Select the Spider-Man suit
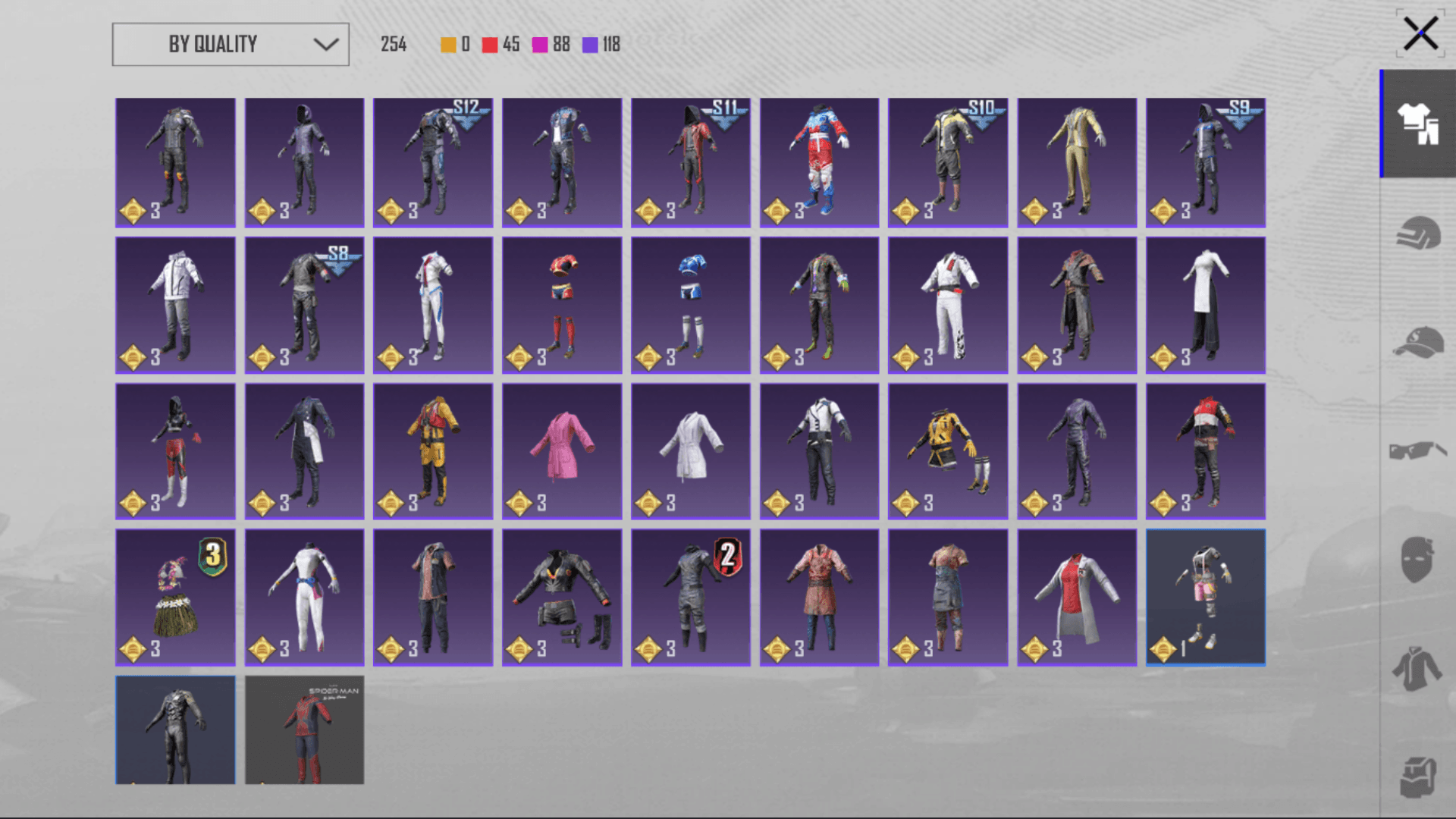Image resolution: width=1456 pixels, height=819 pixels. click(304, 730)
